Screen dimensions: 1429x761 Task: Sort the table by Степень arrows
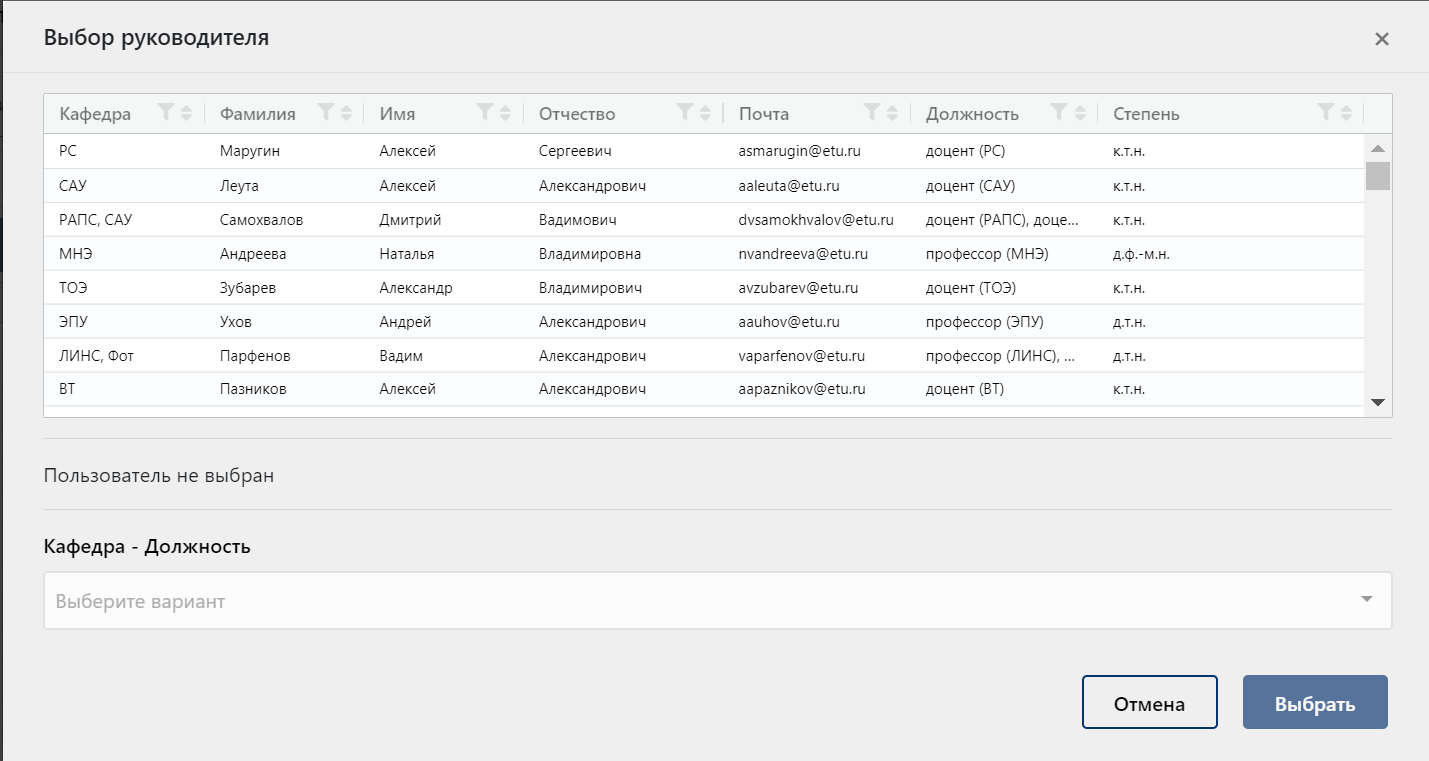1346,113
